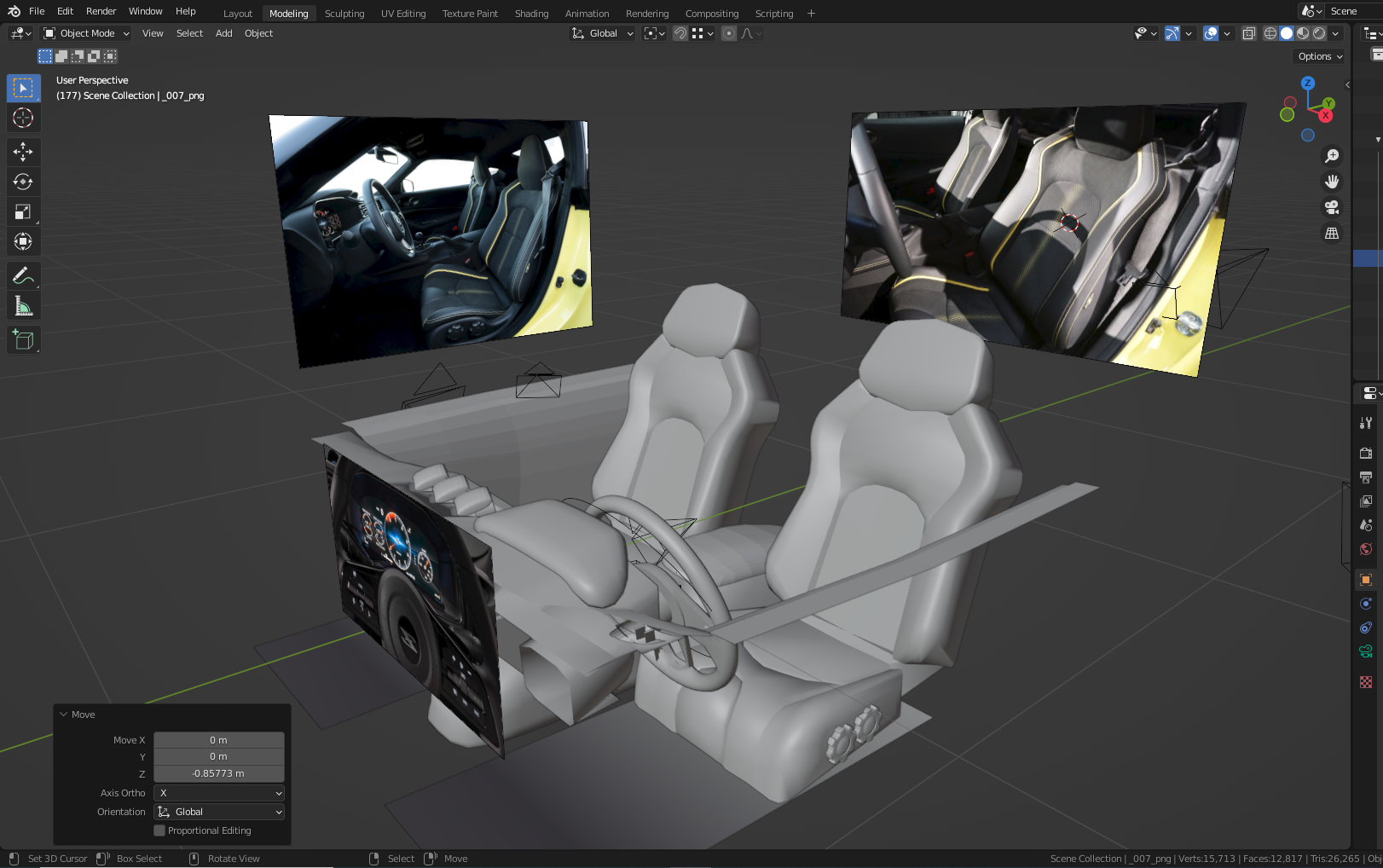The image size is (1383, 868).
Task: Open the Object properties orange square icon
Action: pyautogui.click(x=1366, y=580)
